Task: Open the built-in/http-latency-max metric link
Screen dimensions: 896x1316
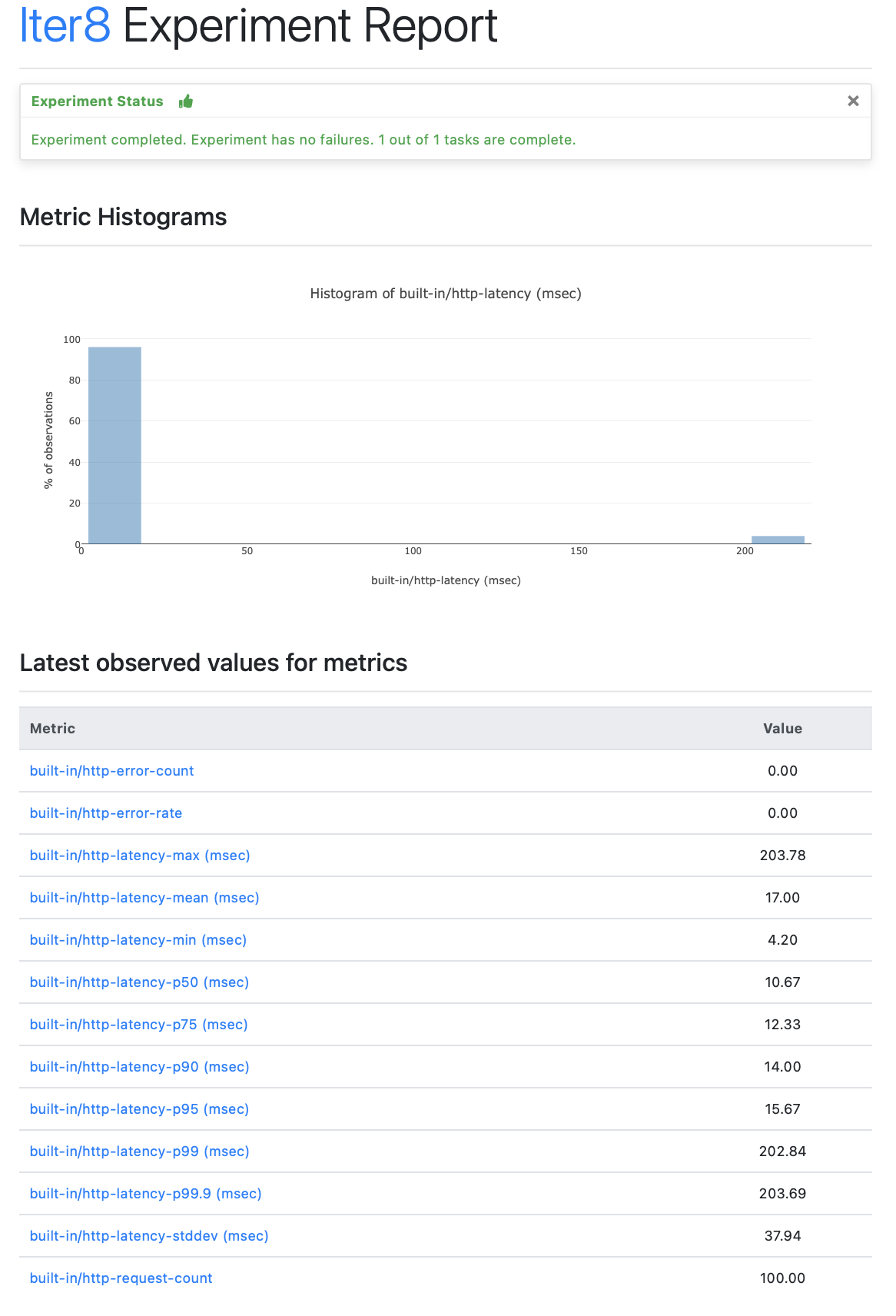Action: click(x=139, y=855)
